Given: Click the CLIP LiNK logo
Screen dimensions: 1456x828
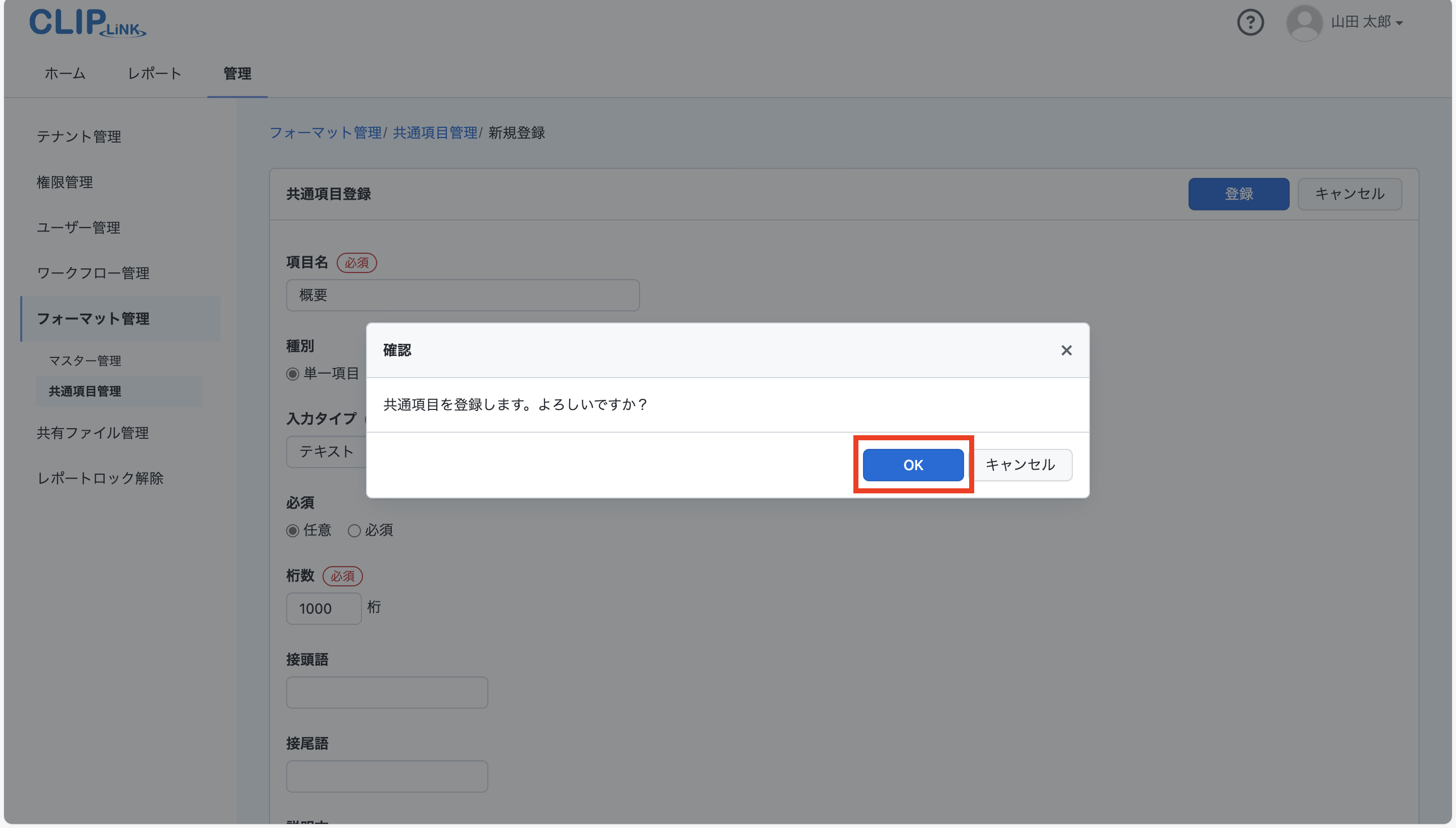Looking at the screenshot, I should click(x=87, y=23).
